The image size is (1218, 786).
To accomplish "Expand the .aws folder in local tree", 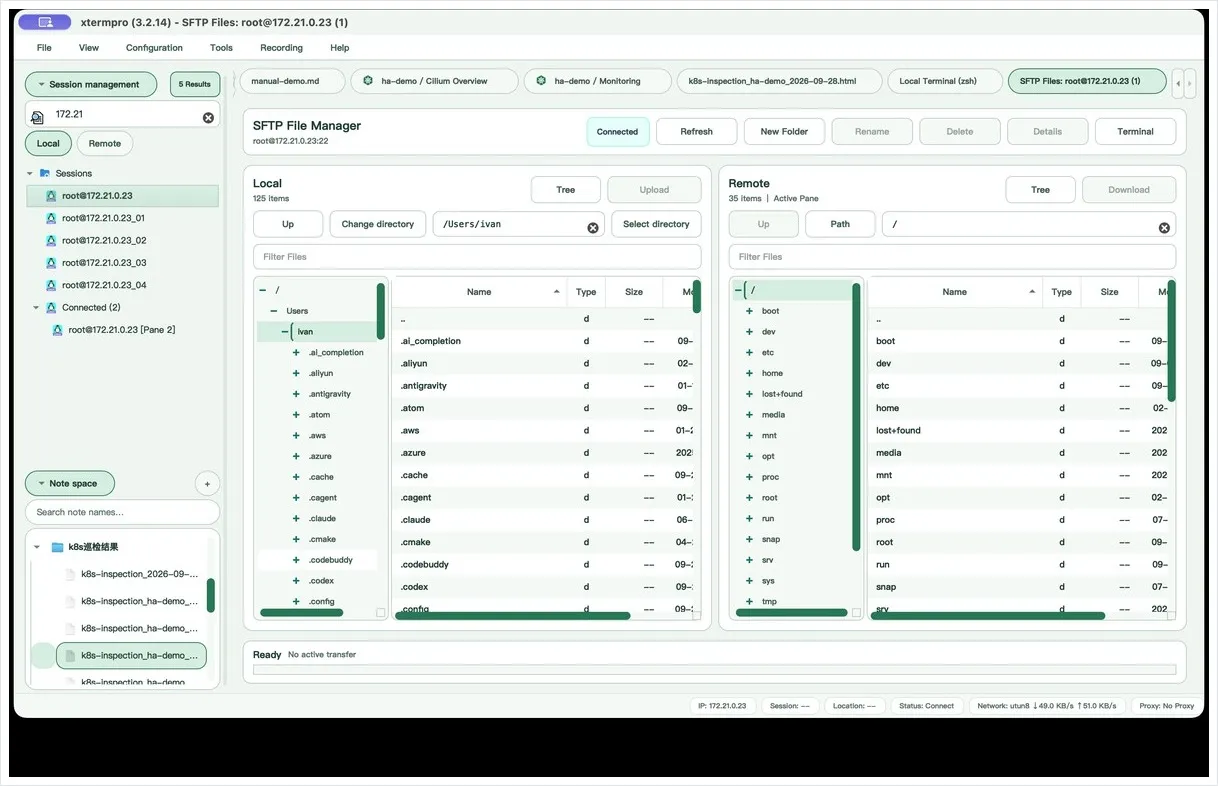I will pyautogui.click(x=296, y=436).
